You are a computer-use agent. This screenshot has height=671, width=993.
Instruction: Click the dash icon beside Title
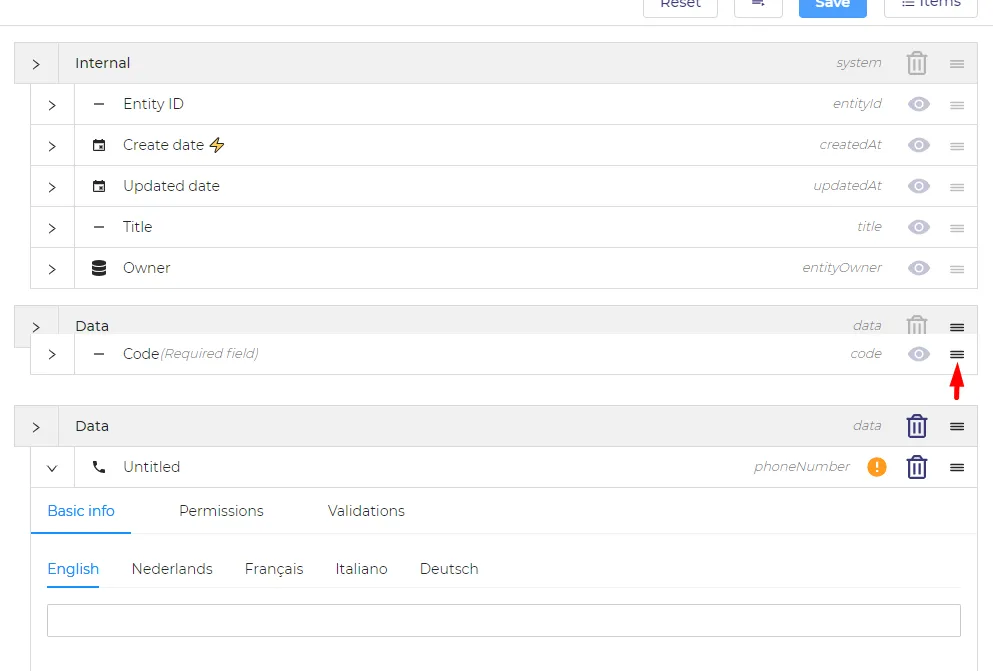tap(99, 227)
